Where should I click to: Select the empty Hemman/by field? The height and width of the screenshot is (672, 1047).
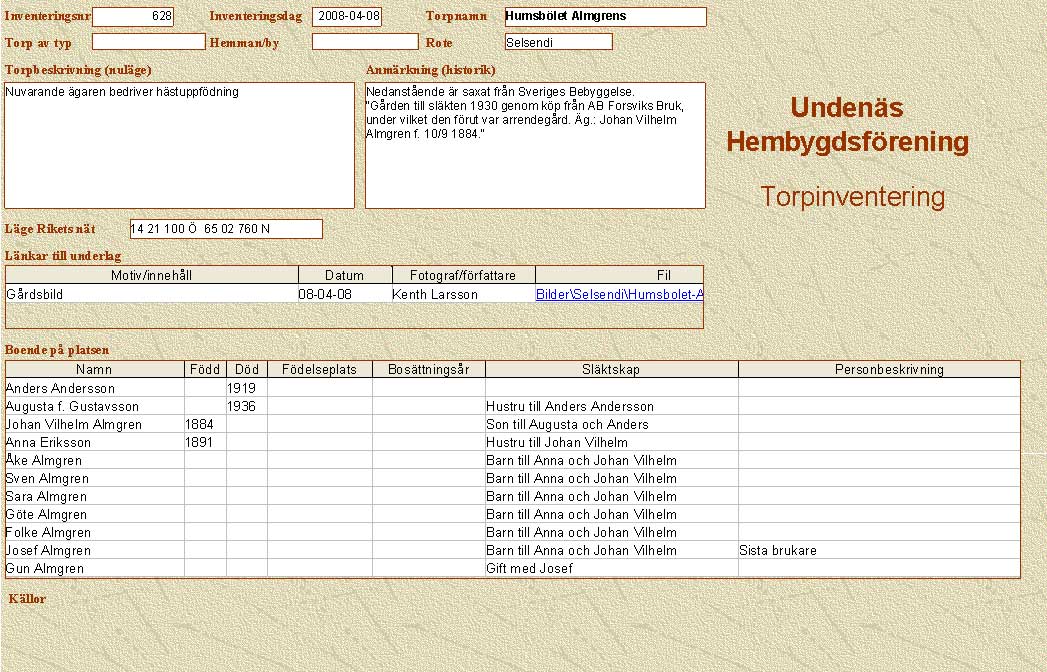pos(364,42)
